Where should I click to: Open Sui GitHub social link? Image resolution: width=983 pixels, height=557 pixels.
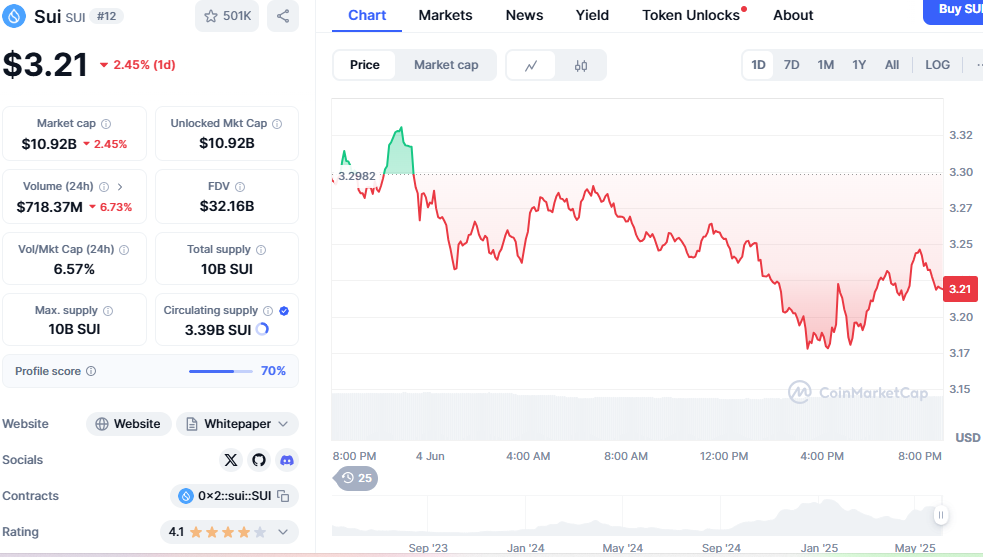pos(259,460)
